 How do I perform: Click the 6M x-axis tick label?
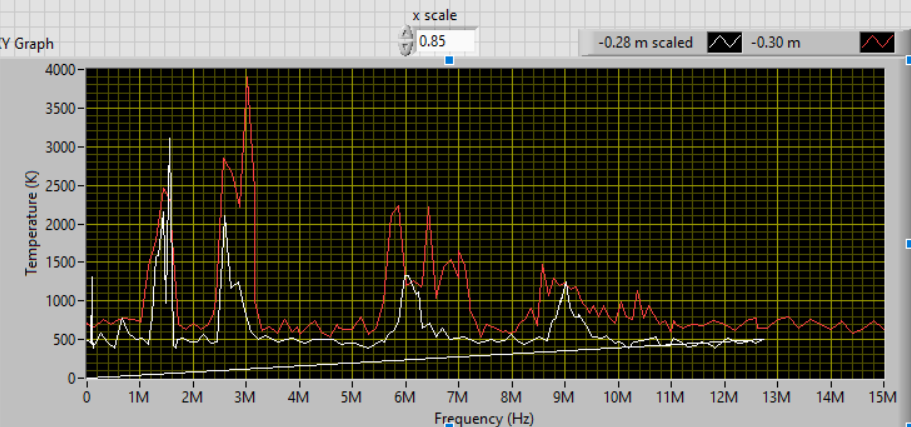coord(405,397)
